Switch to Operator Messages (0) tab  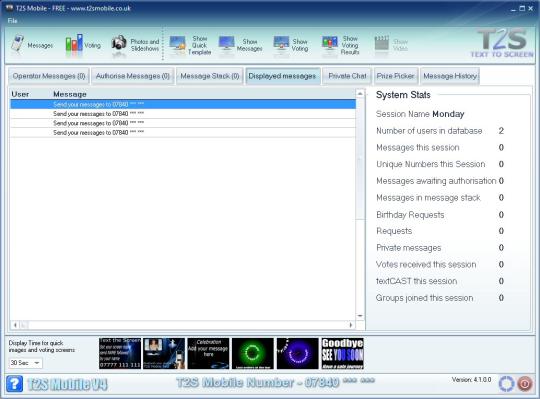[x=49, y=76]
